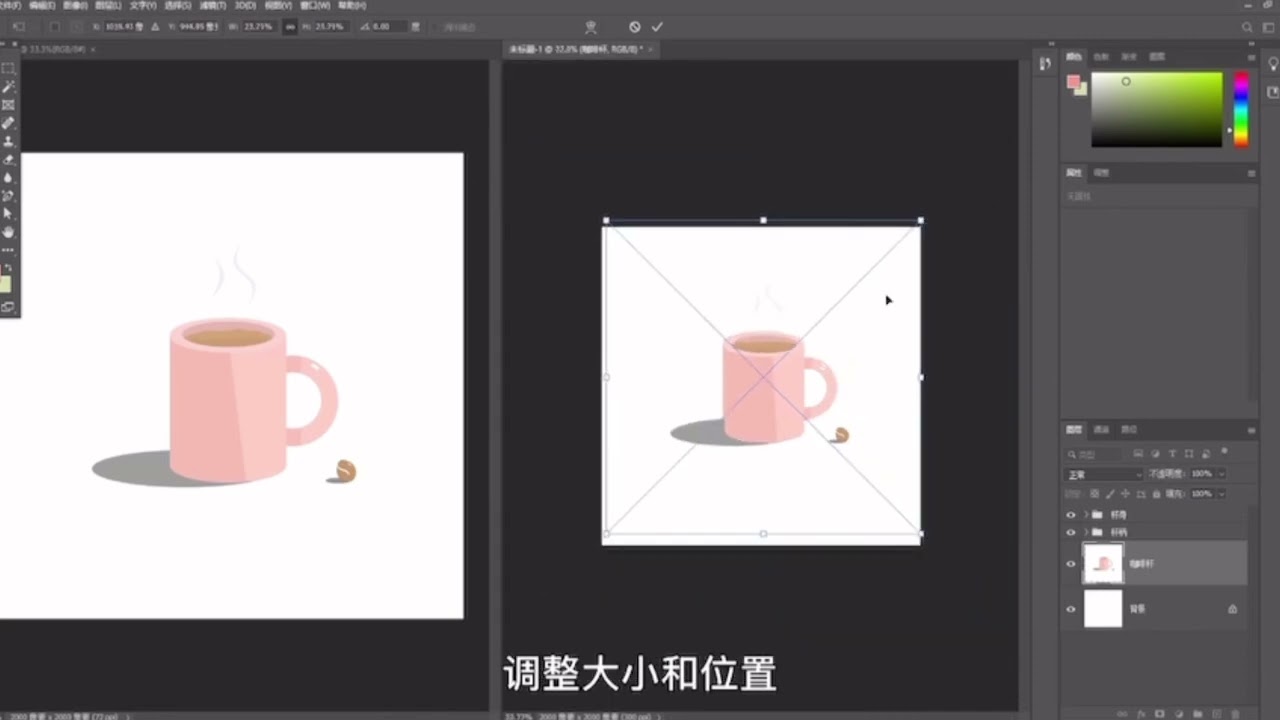Hide the selected coffee cup layer eye icon
Image resolution: width=1280 pixels, height=720 pixels.
1071,564
